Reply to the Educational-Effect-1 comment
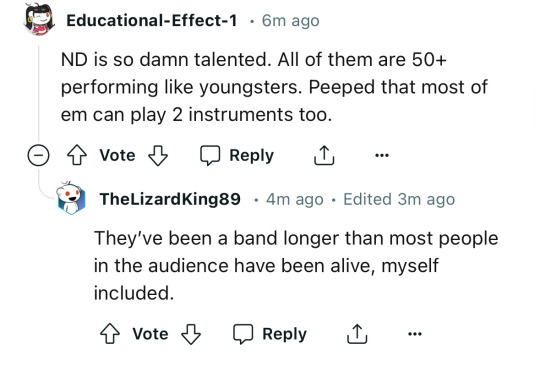The height and width of the screenshot is (366, 540). click(x=237, y=155)
